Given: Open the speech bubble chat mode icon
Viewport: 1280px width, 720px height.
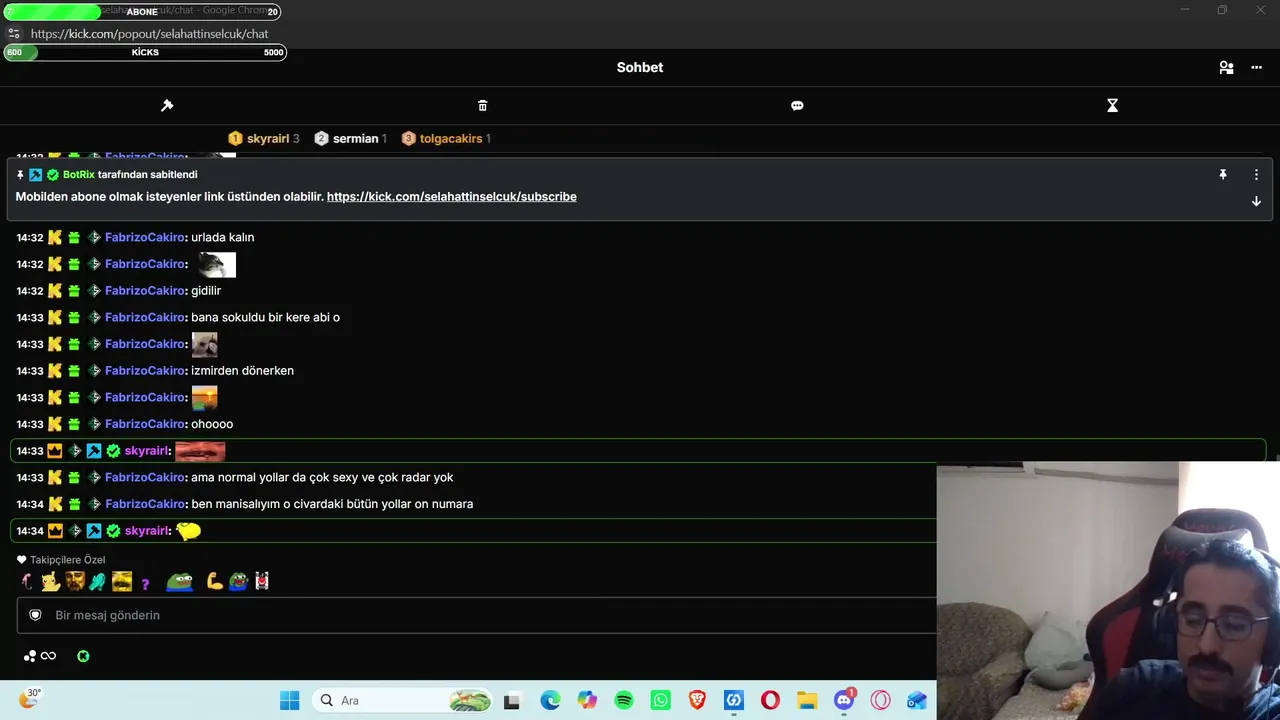Looking at the screenshot, I should pyautogui.click(x=797, y=106).
